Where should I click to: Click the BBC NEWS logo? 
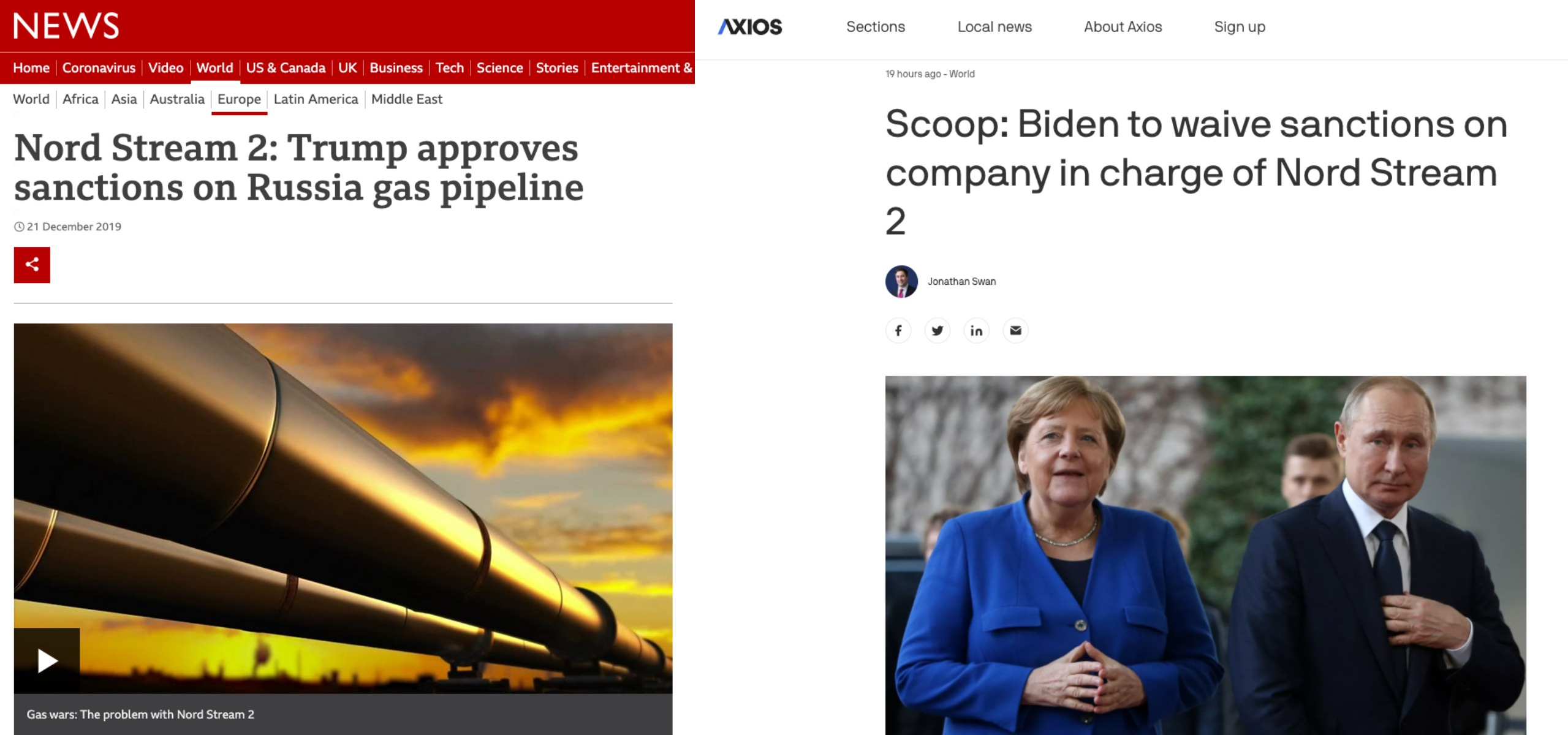click(66, 26)
